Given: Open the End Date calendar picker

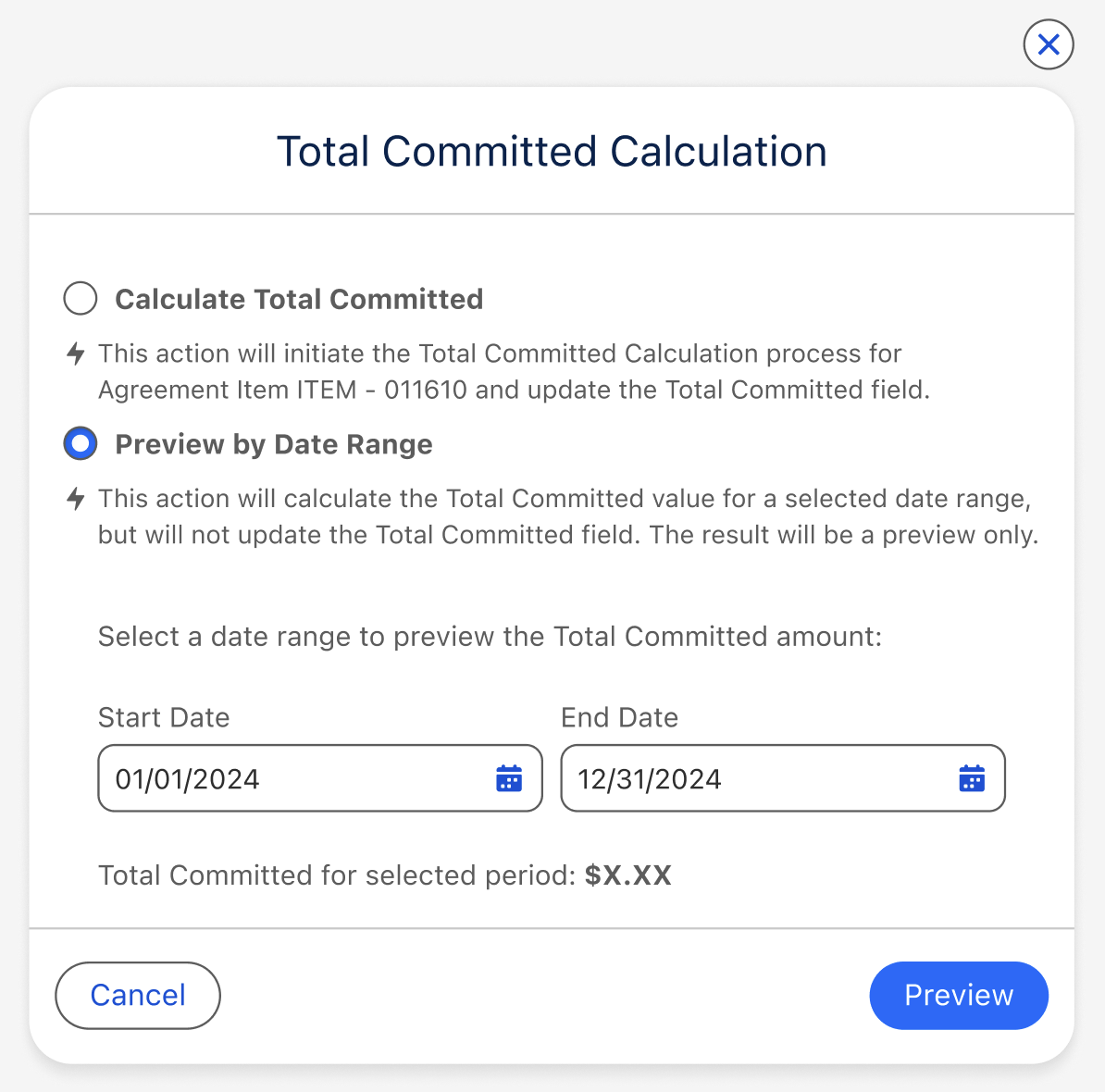Looking at the screenshot, I should [972, 779].
